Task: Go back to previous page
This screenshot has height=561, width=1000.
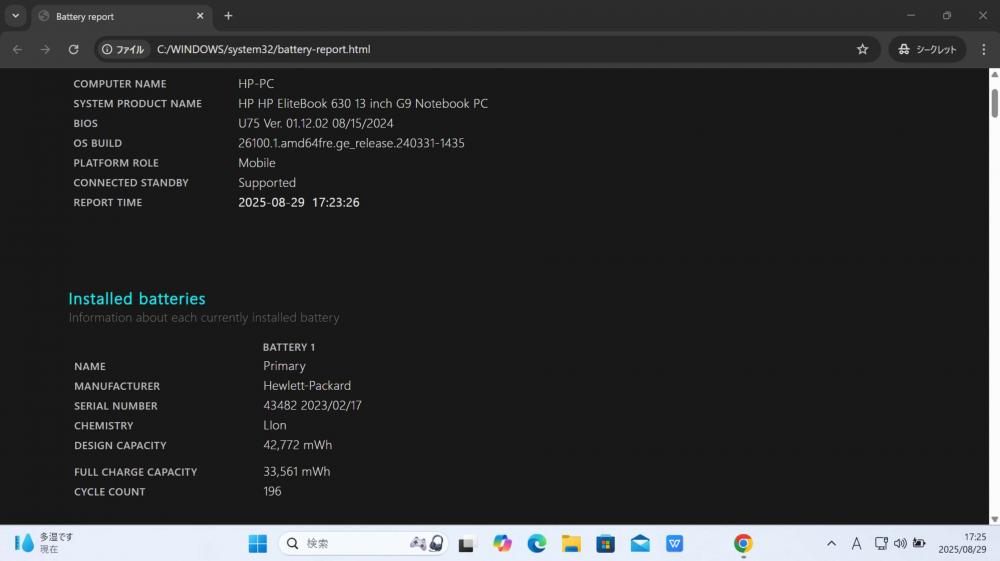Action: pyautogui.click(x=17, y=49)
